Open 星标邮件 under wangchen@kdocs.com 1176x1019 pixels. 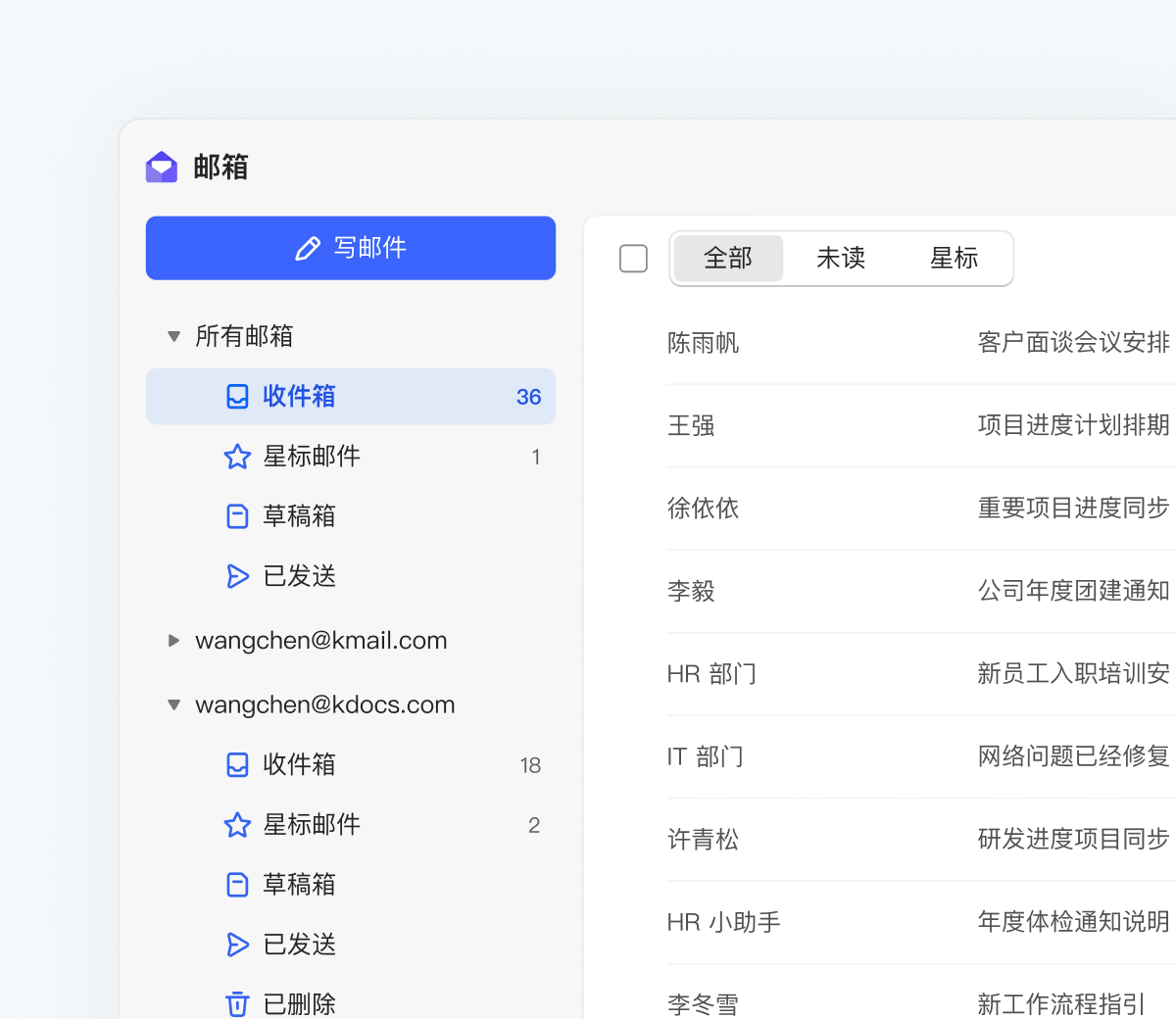coord(351,825)
